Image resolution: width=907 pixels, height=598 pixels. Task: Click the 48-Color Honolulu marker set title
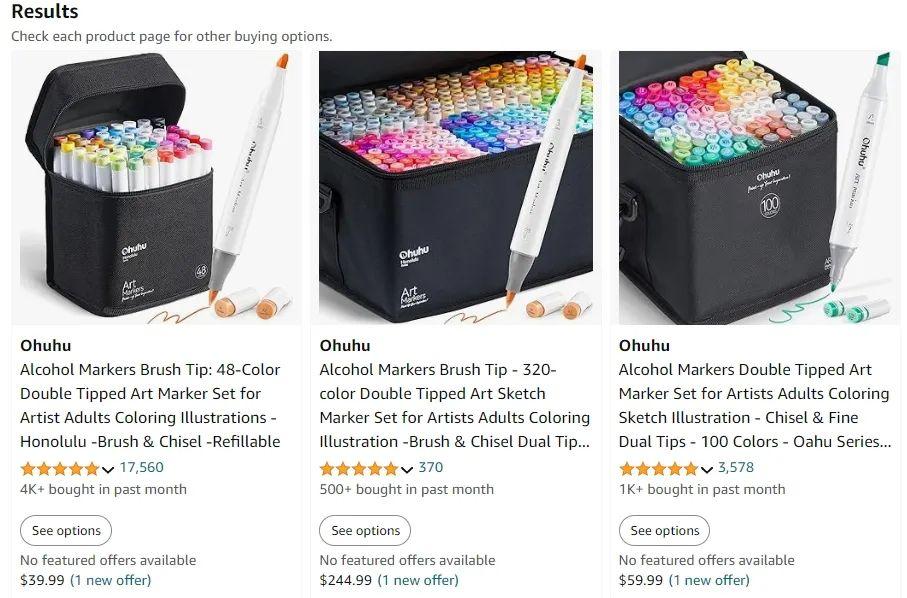point(150,405)
